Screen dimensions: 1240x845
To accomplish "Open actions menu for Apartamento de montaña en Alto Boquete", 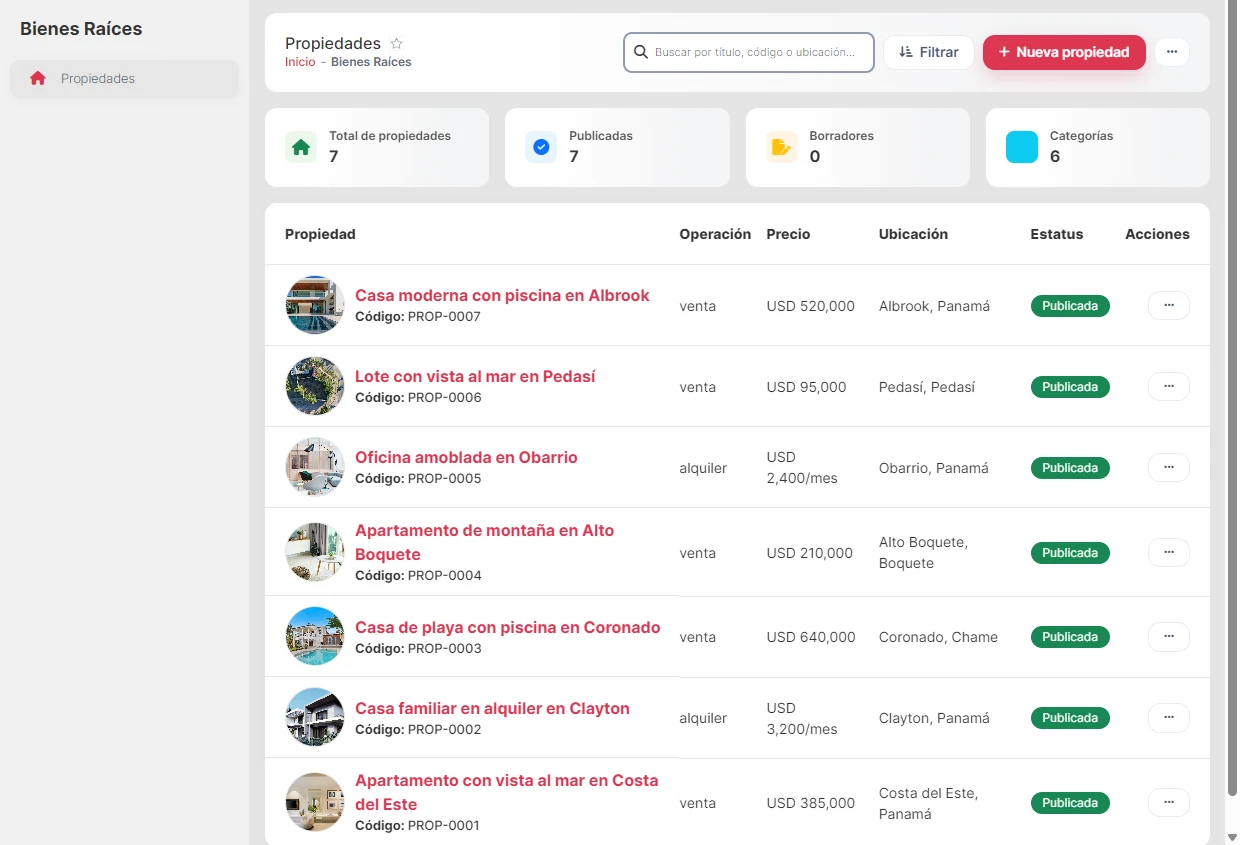I will pos(1169,552).
